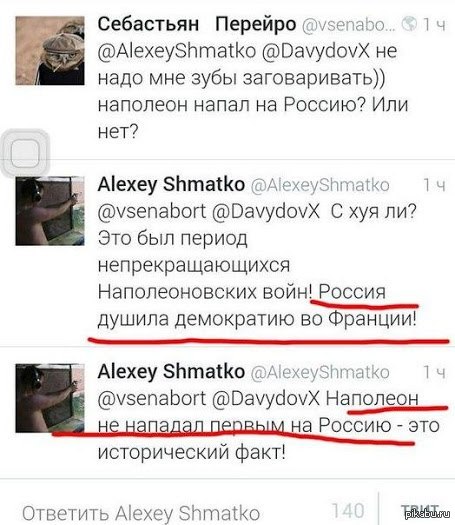
Task: Tap the globe icon beside 1 ч
Action: [x=409, y=24]
